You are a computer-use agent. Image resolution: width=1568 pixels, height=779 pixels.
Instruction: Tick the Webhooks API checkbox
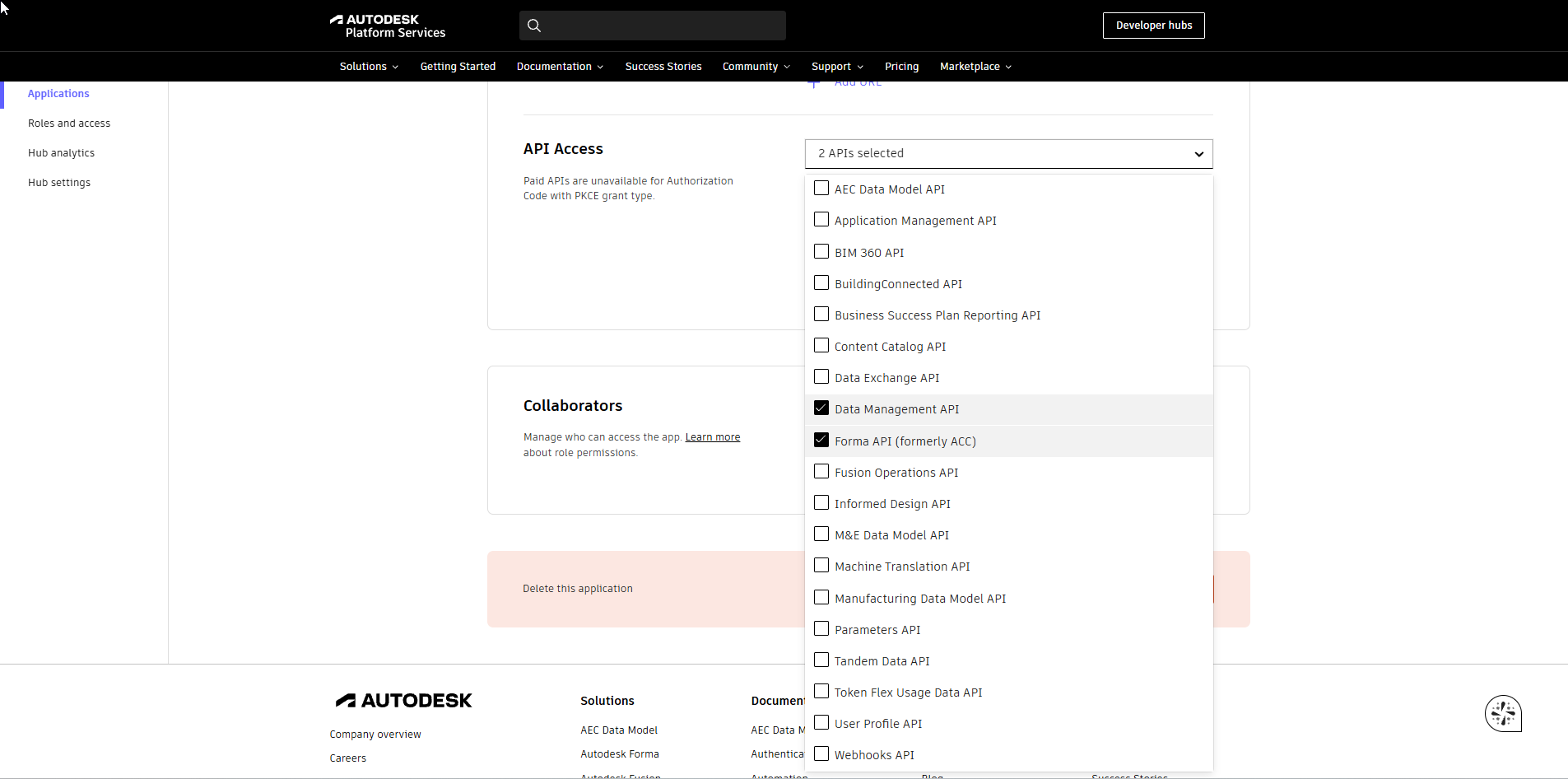coord(821,754)
